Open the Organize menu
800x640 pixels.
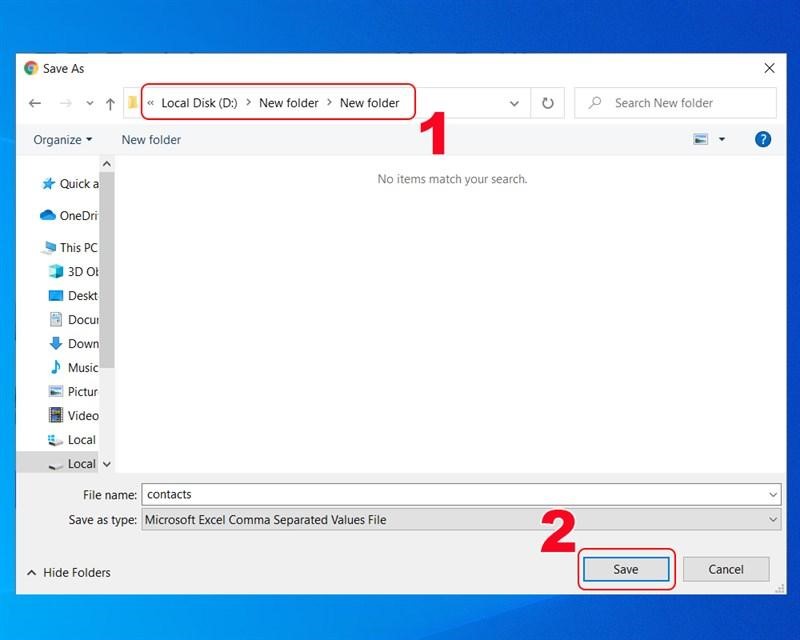click(x=62, y=139)
